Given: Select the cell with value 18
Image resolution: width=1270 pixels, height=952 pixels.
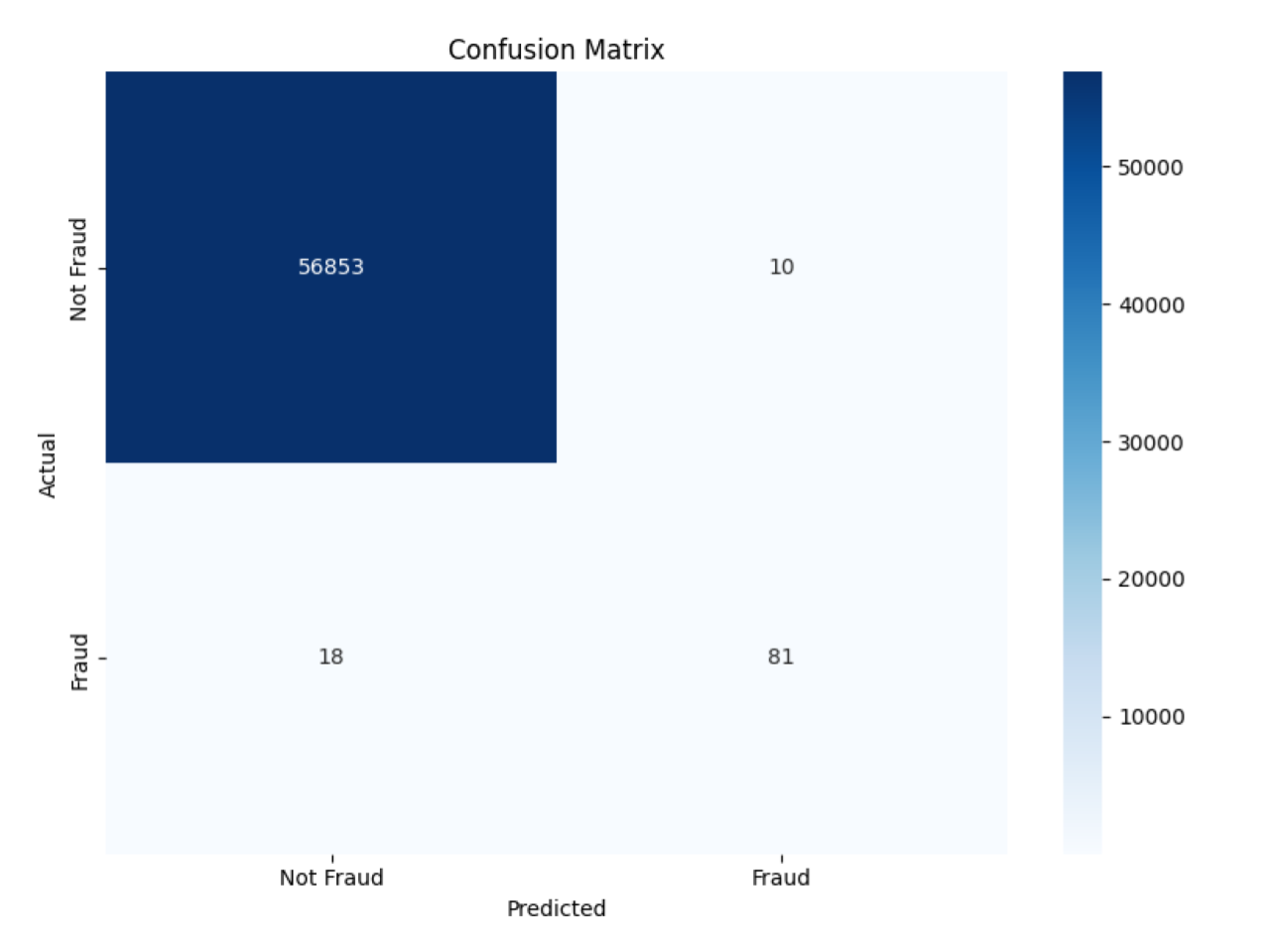Looking at the screenshot, I should point(331,657).
